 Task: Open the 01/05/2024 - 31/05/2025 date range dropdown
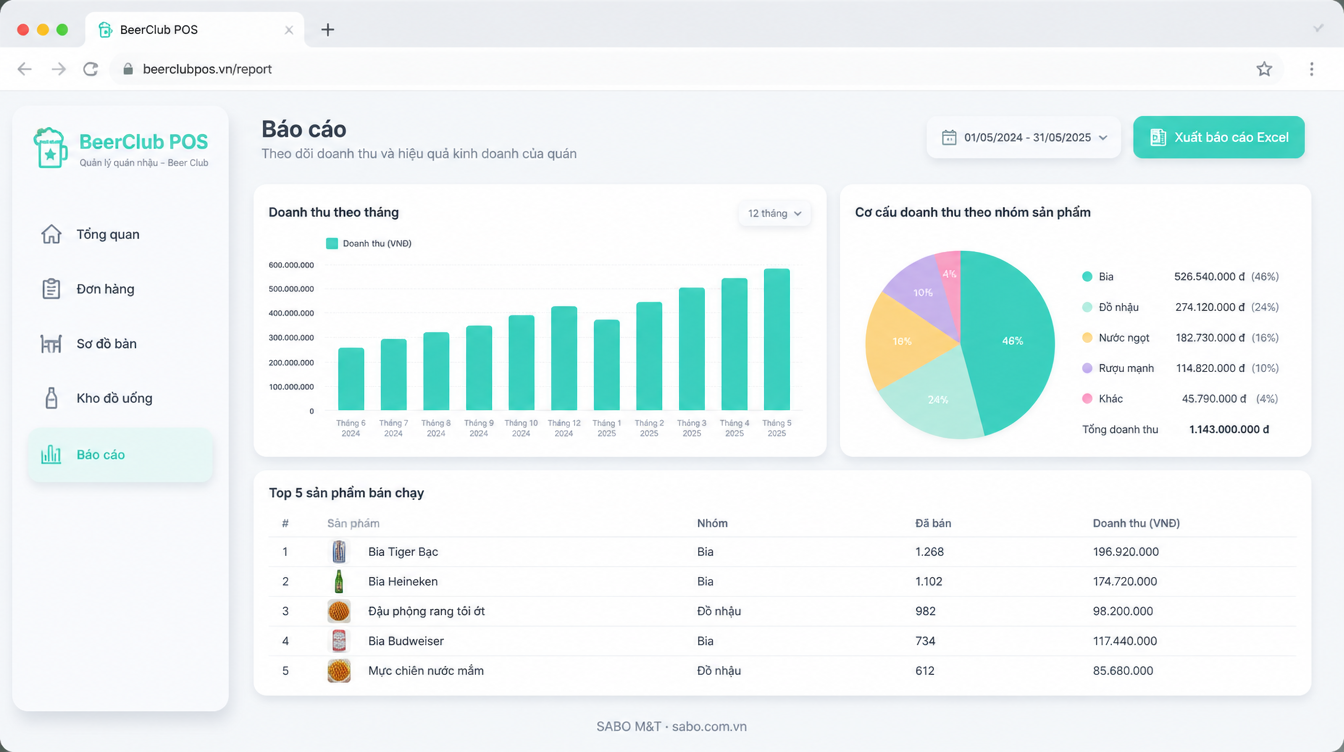click(x=1023, y=137)
